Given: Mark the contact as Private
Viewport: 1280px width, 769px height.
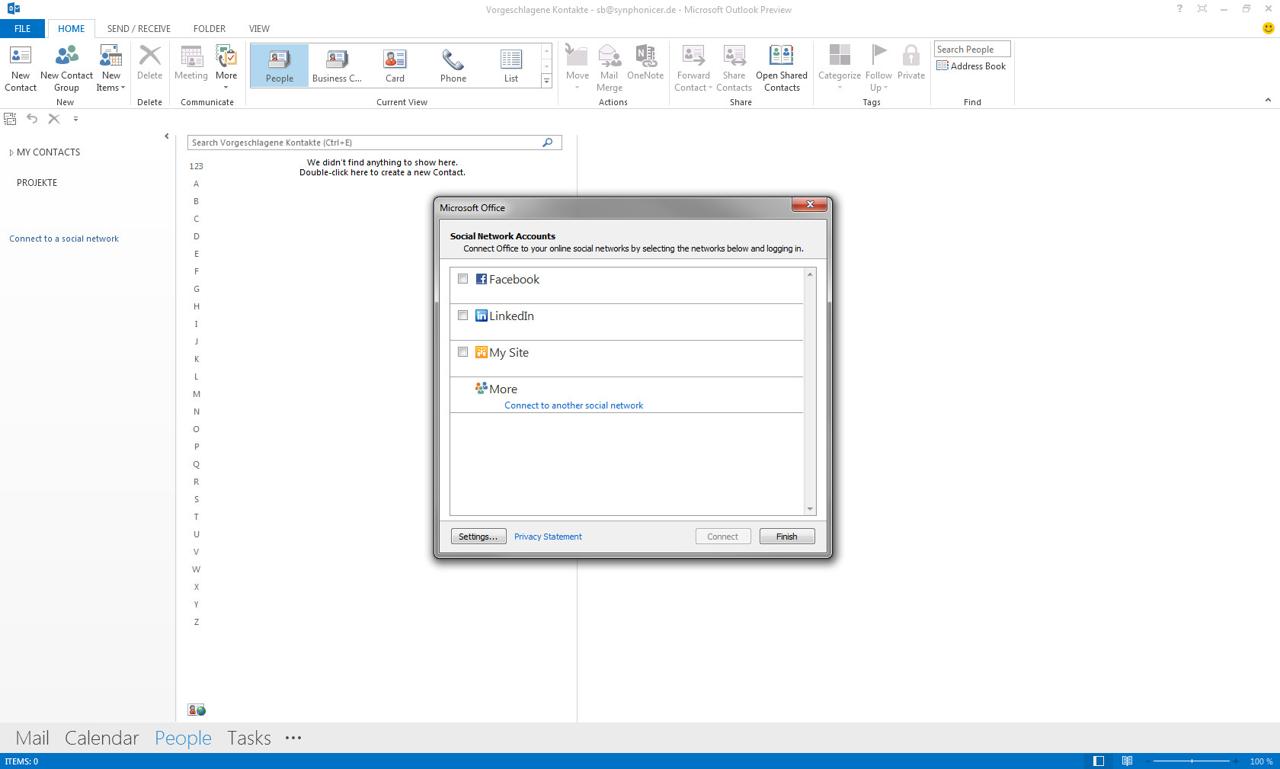Looking at the screenshot, I should [911, 63].
